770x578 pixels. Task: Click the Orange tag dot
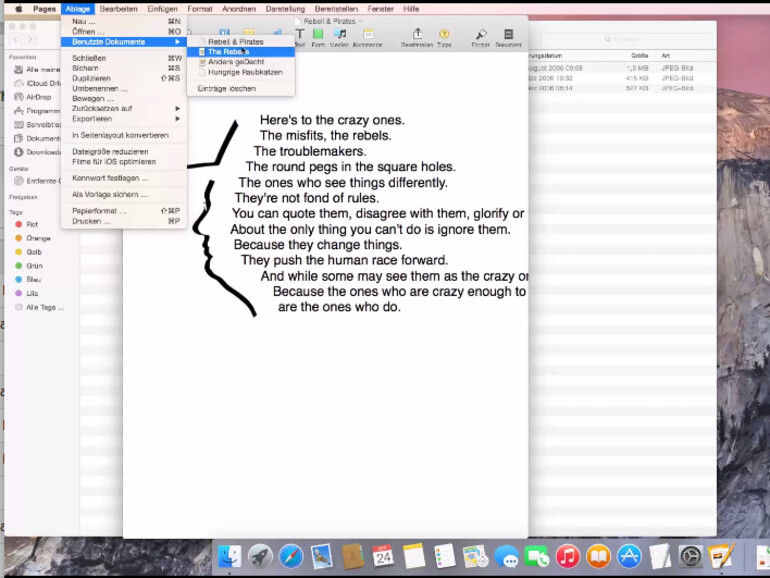tap(19, 238)
